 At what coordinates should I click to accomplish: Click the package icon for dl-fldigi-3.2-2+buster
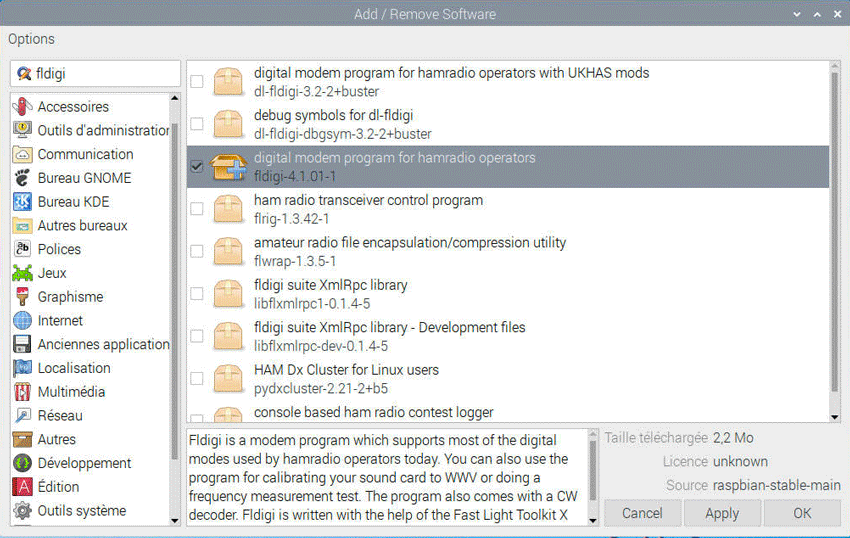click(x=228, y=82)
